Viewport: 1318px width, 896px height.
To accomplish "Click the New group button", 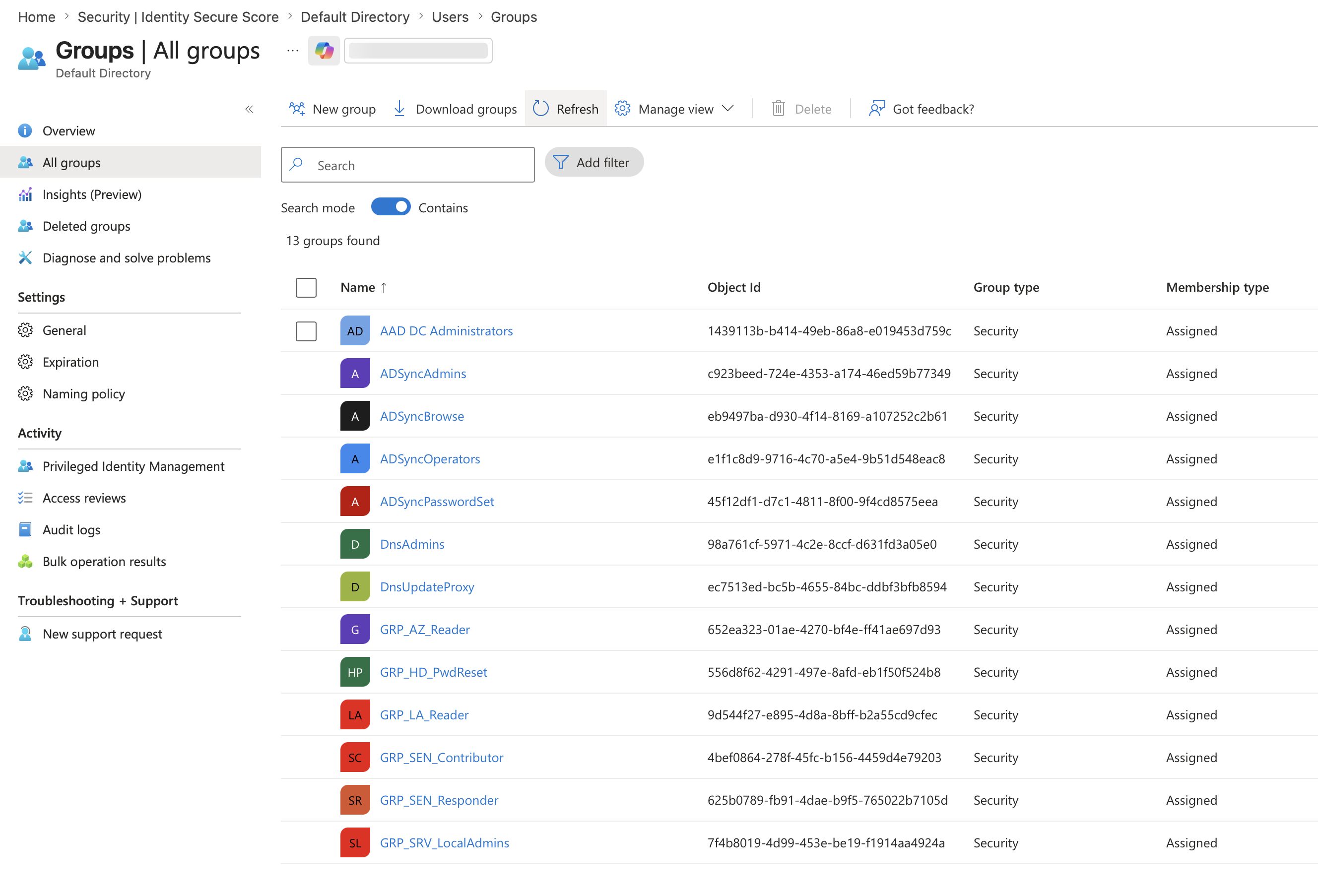I will (332, 109).
